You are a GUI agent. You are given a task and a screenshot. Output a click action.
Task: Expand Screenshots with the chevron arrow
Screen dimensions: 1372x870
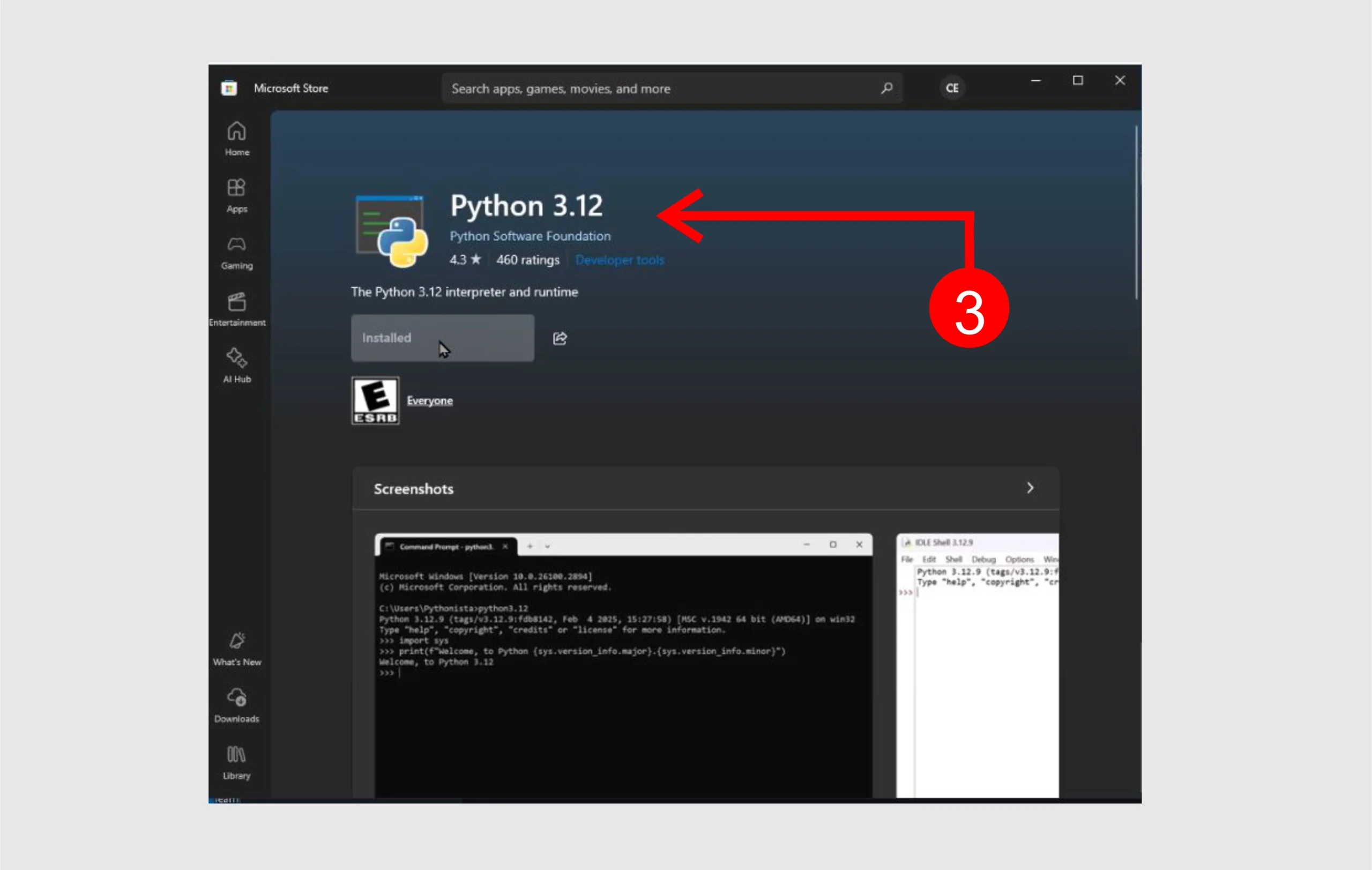pos(1030,488)
